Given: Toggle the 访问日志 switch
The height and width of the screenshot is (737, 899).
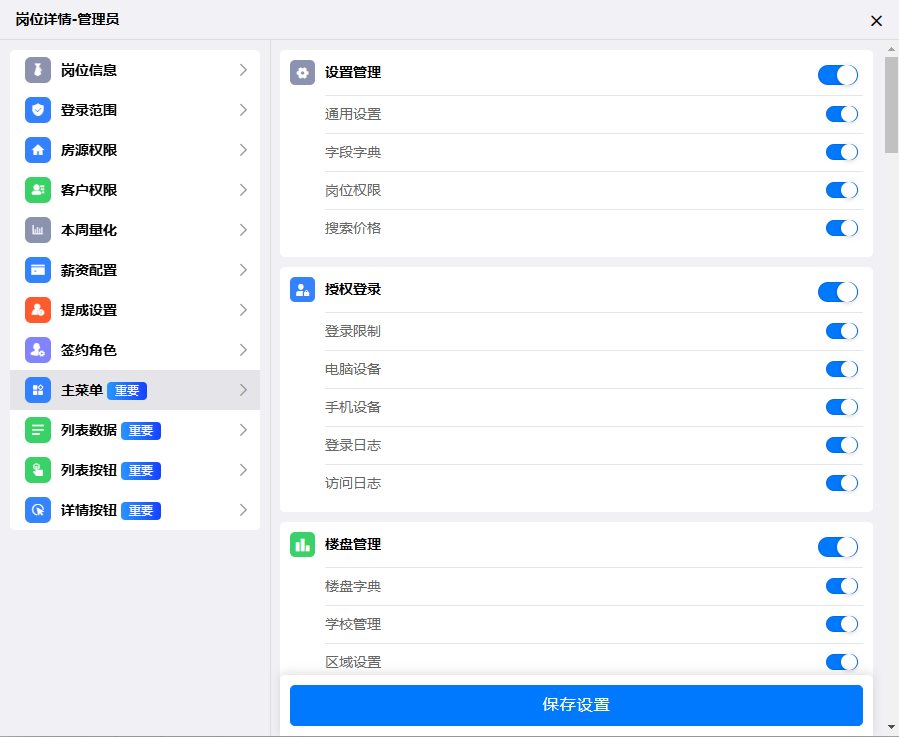Looking at the screenshot, I should pos(841,483).
